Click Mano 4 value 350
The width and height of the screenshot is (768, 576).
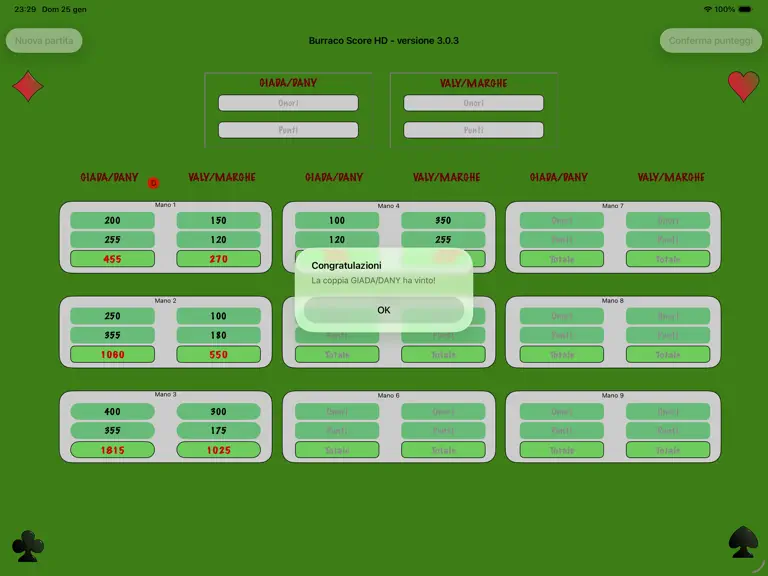point(443,220)
